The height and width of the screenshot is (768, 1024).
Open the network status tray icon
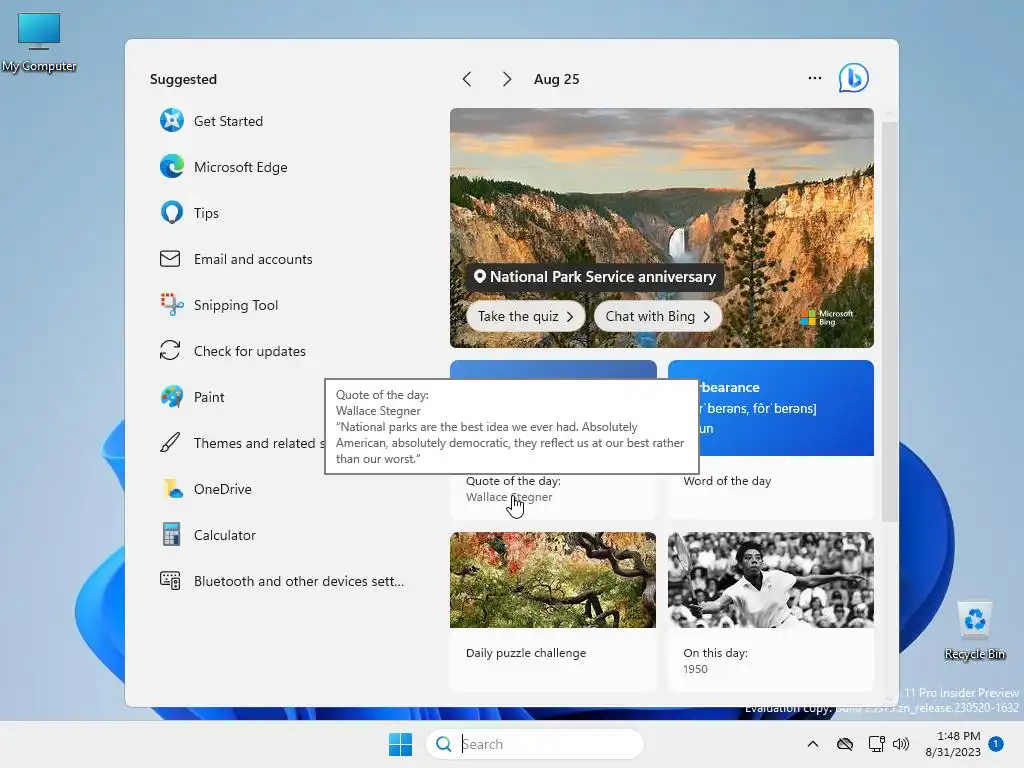(x=876, y=744)
